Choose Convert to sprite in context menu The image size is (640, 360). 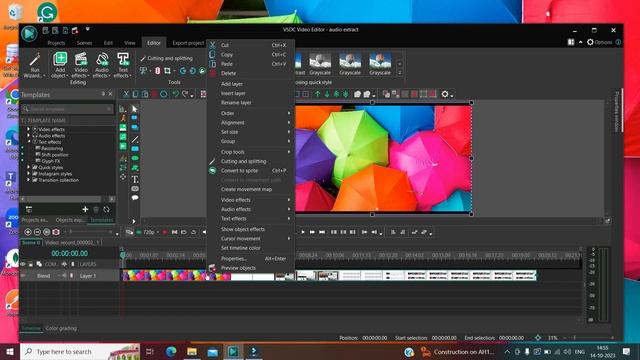click(x=251, y=171)
